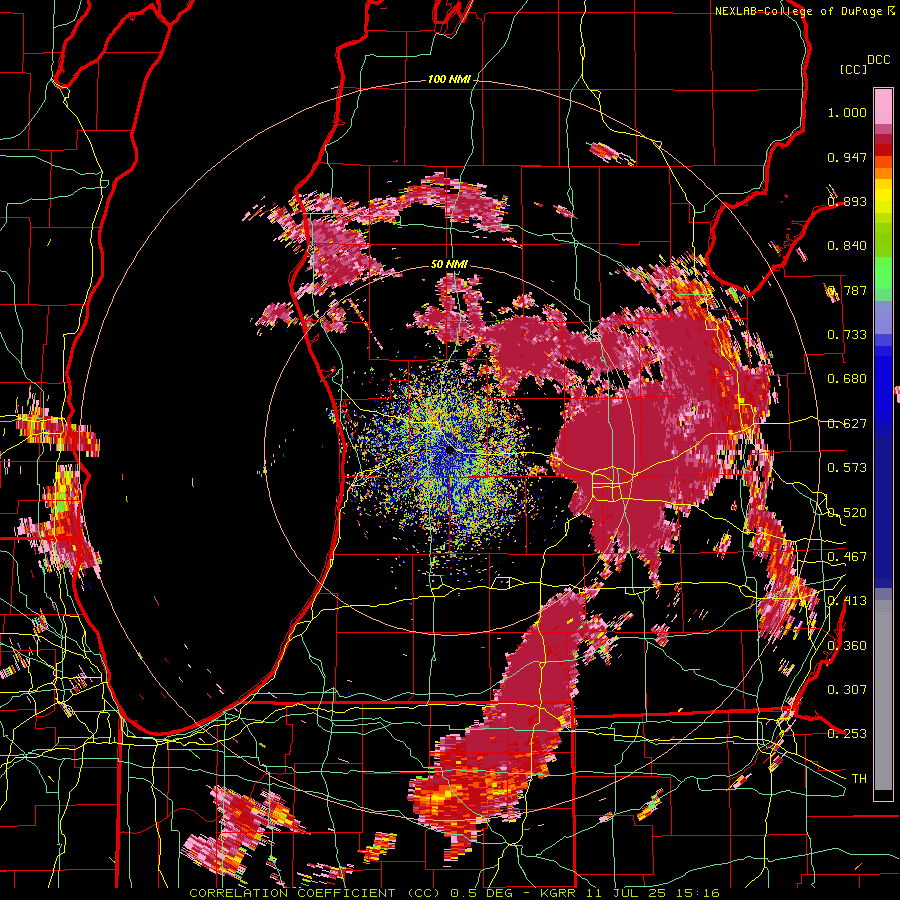
Task: Click the 0.467 scale value
Action: coord(847,557)
